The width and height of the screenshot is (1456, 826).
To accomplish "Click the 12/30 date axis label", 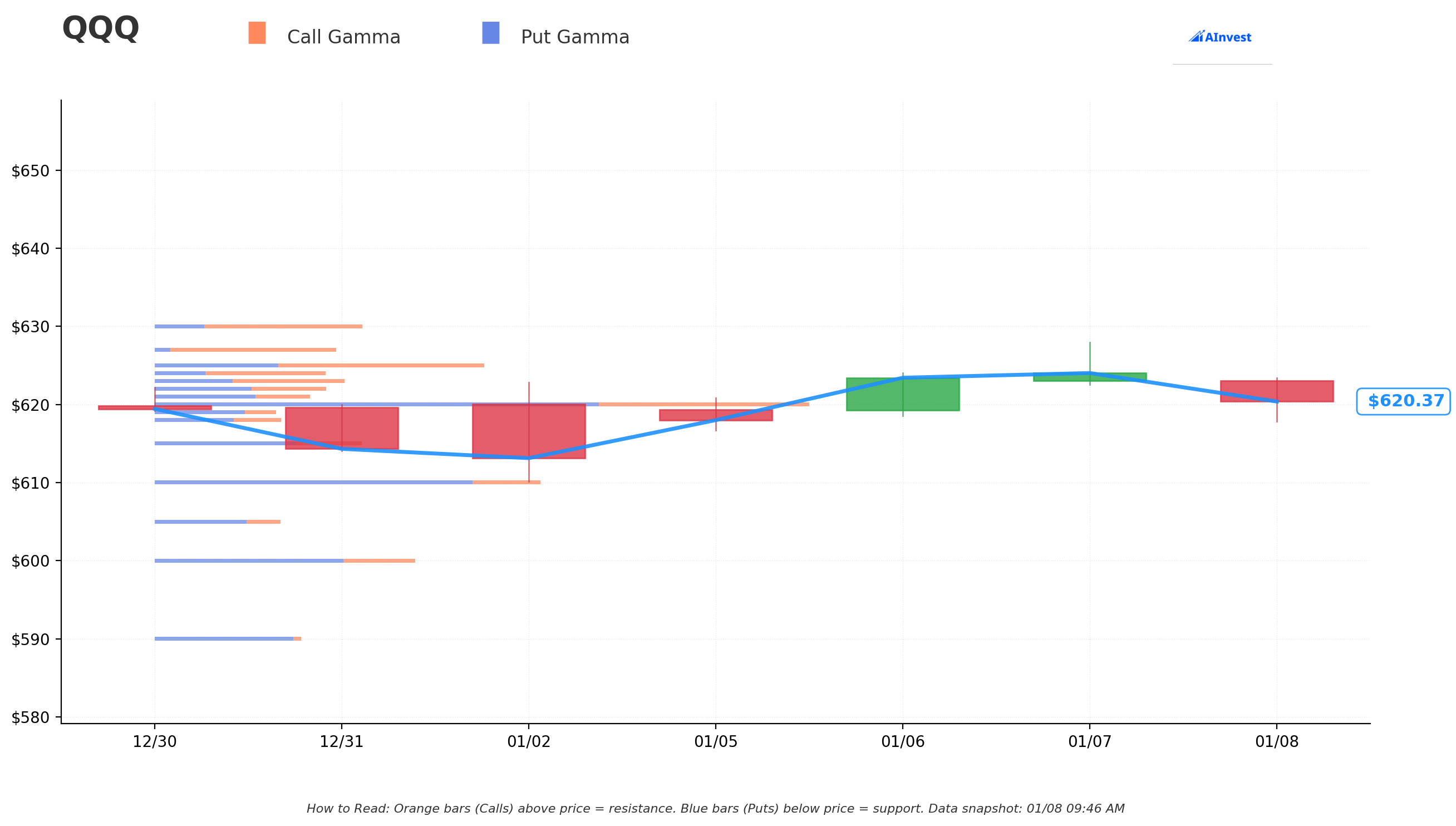I will pyautogui.click(x=154, y=742).
